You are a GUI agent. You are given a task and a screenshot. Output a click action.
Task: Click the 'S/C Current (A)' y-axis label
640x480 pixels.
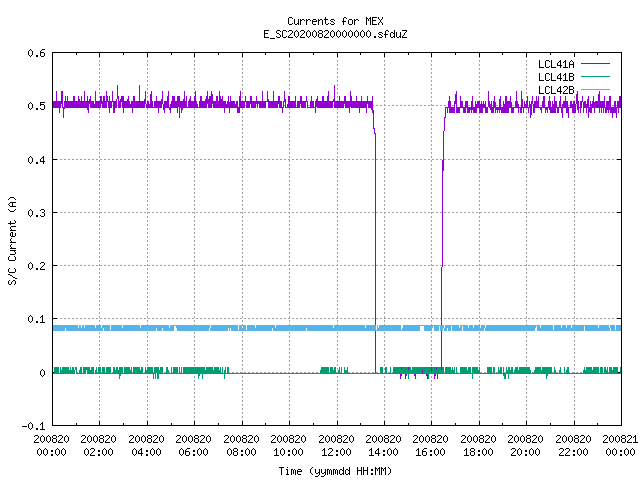point(12,240)
